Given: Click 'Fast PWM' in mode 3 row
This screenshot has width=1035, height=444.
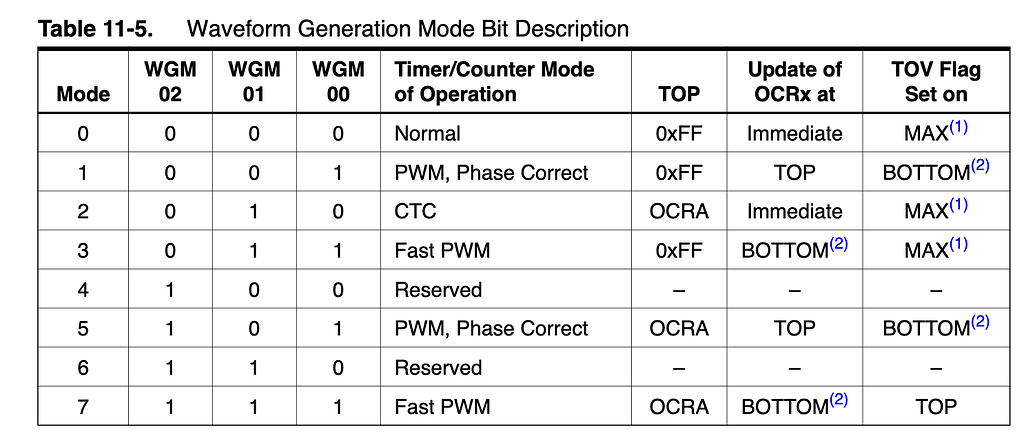Looking at the screenshot, I should tap(442, 251).
